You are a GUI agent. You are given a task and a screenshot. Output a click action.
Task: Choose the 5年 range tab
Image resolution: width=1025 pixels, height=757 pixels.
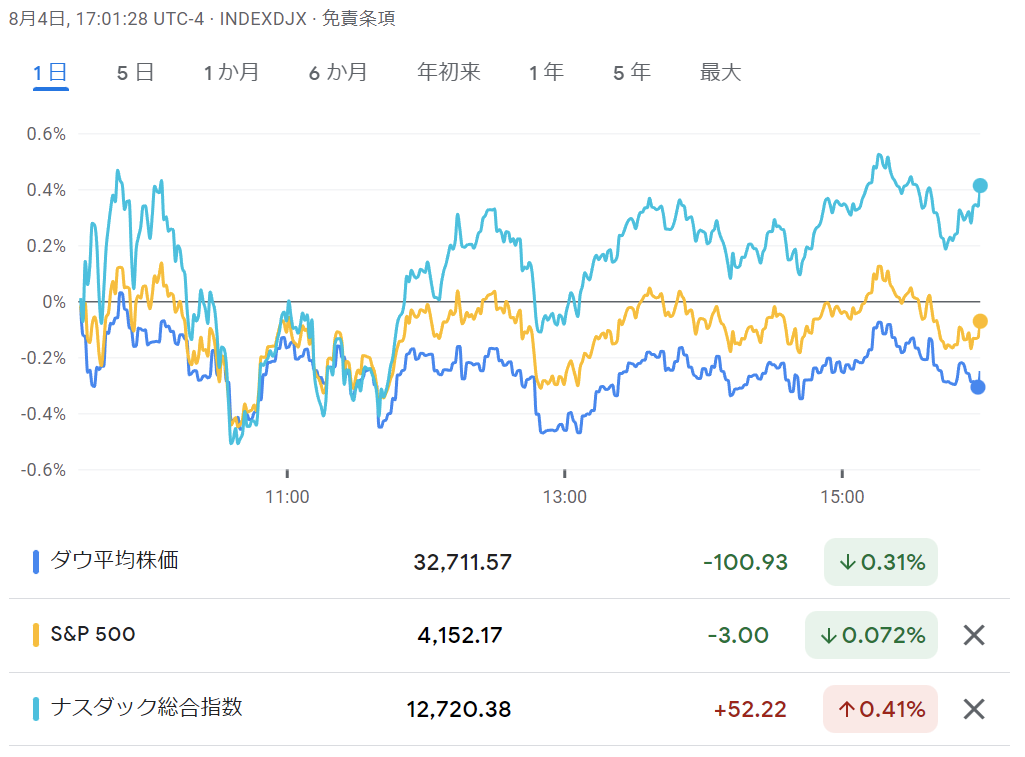[x=632, y=72]
